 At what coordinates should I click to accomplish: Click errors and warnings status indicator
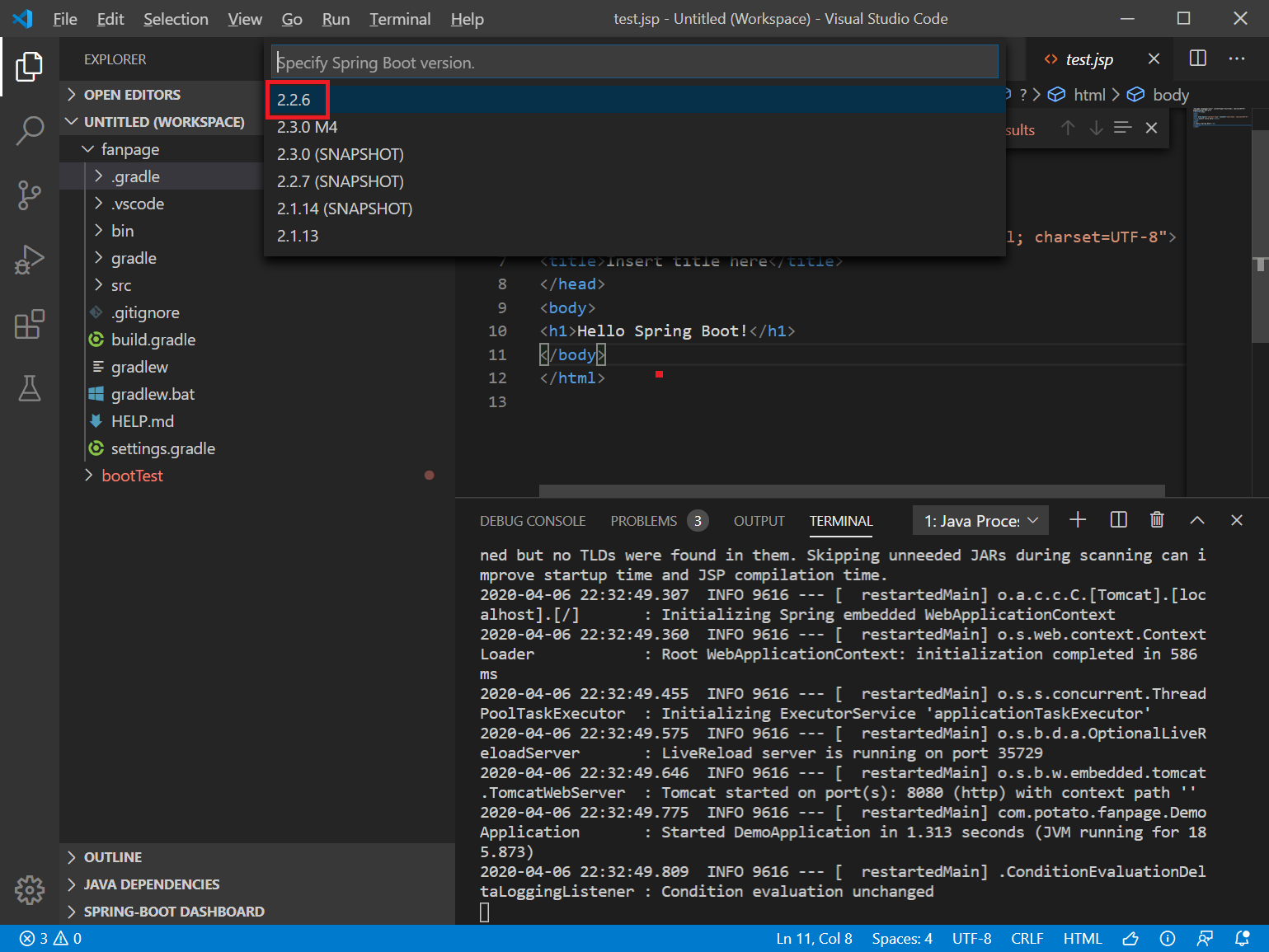50,939
